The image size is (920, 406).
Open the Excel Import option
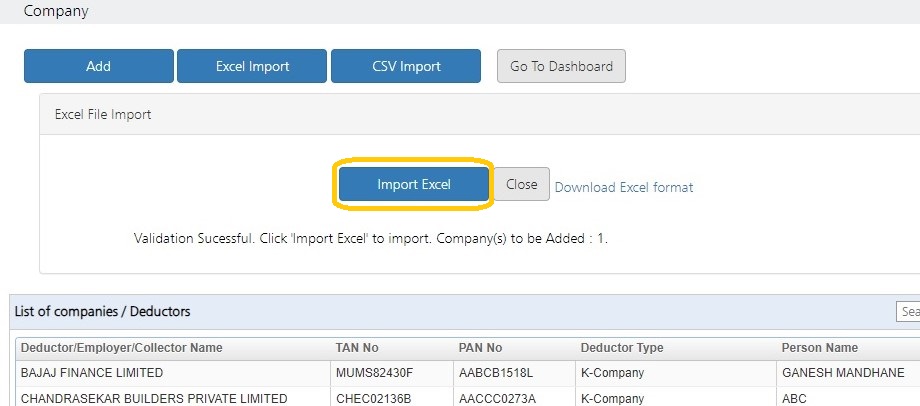(252, 66)
